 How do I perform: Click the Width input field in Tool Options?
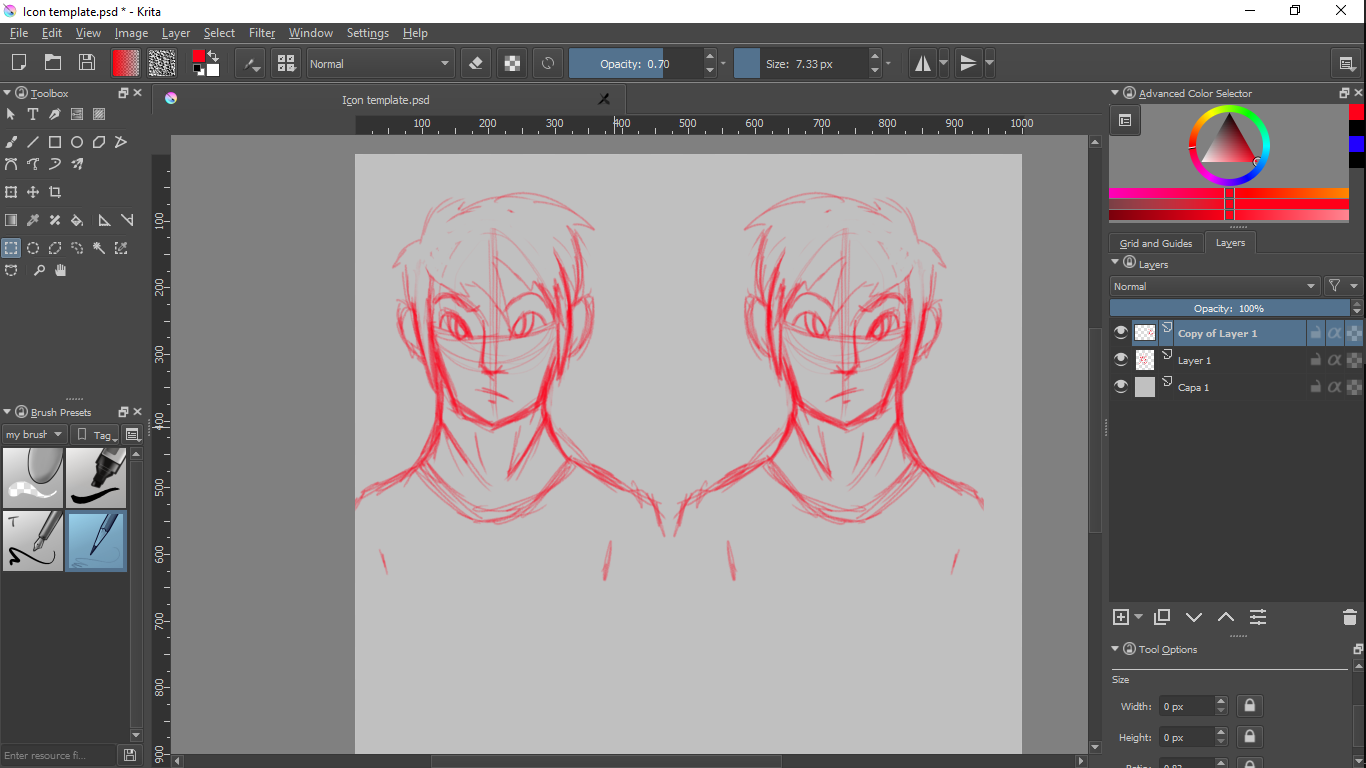click(1186, 706)
